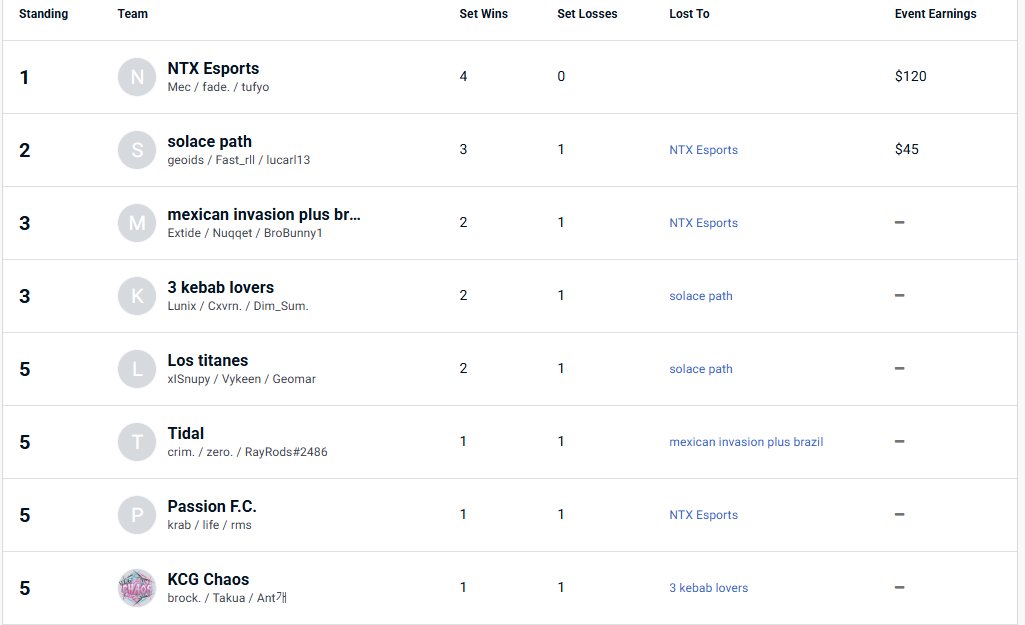Viewport: 1025px width, 625px height.
Task: Open the 3 kebab lovers link in KCG Chaos row
Action: coord(708,588)
